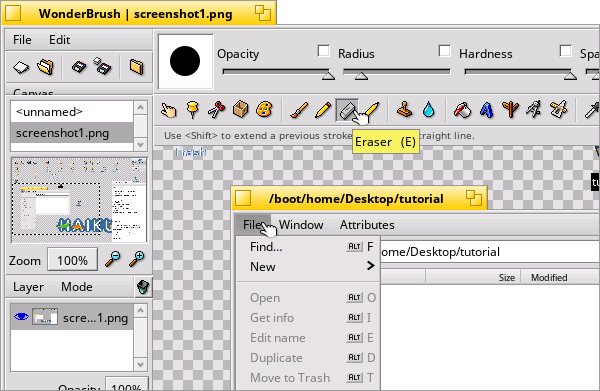Select the cardboard box transform tool
Screen dimensions: 600x391
[240, 110]
